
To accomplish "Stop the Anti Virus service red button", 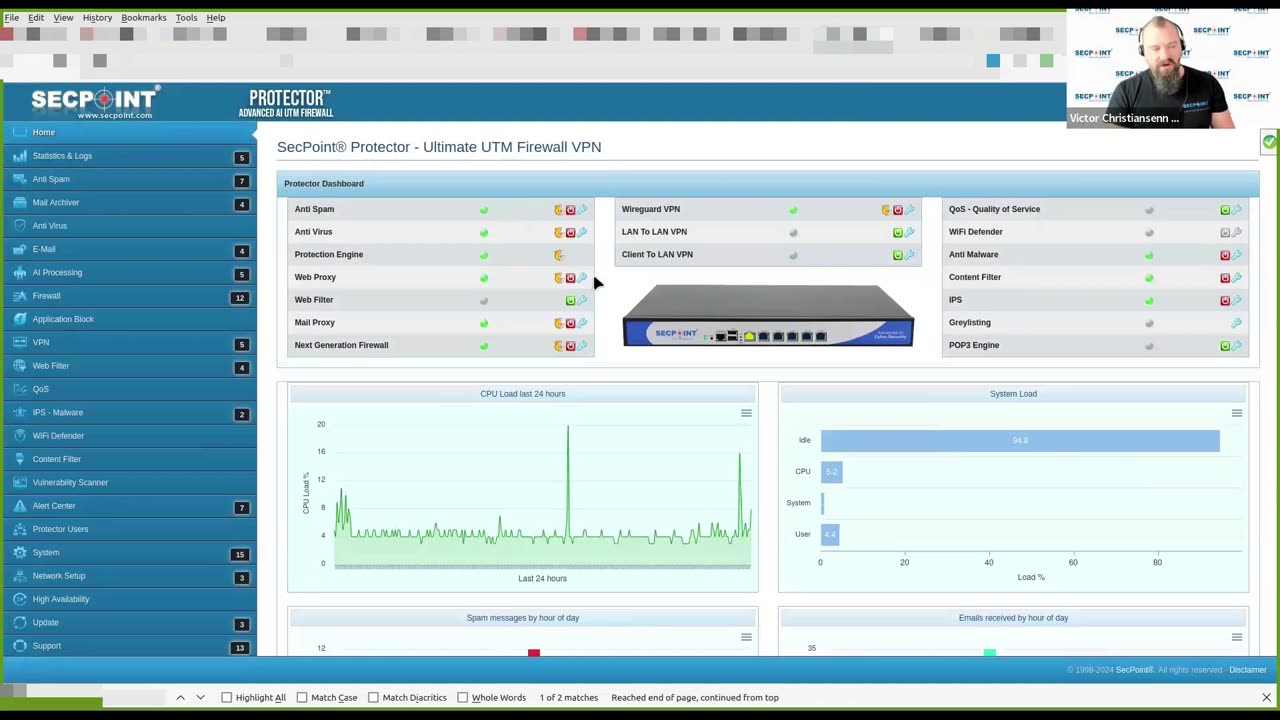I will point(571,232).
